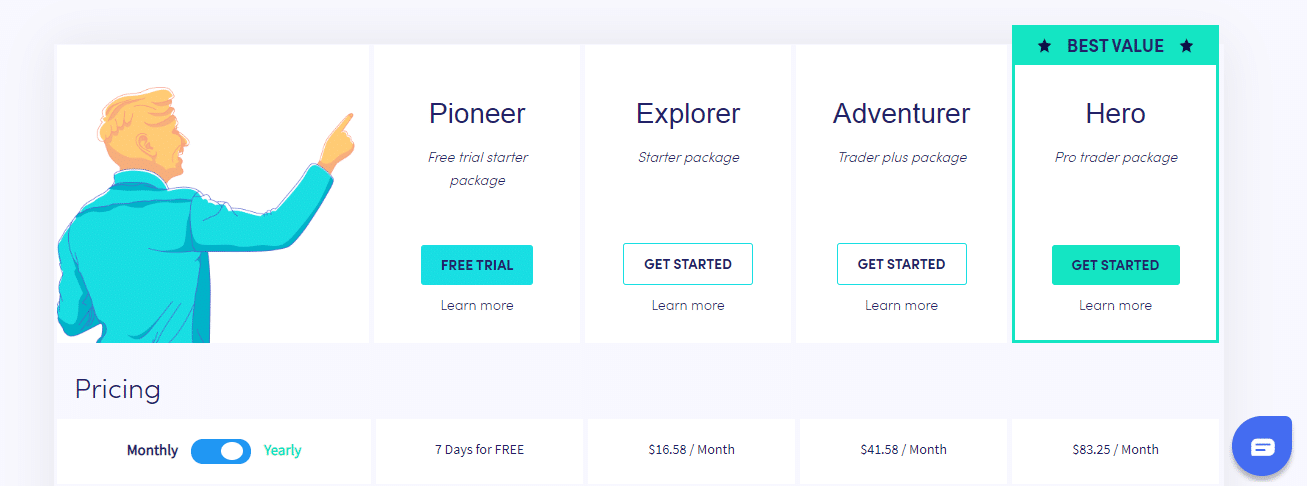
Task: Toggle the Monthly/Yearly billing switch
Action: (221, 451)
